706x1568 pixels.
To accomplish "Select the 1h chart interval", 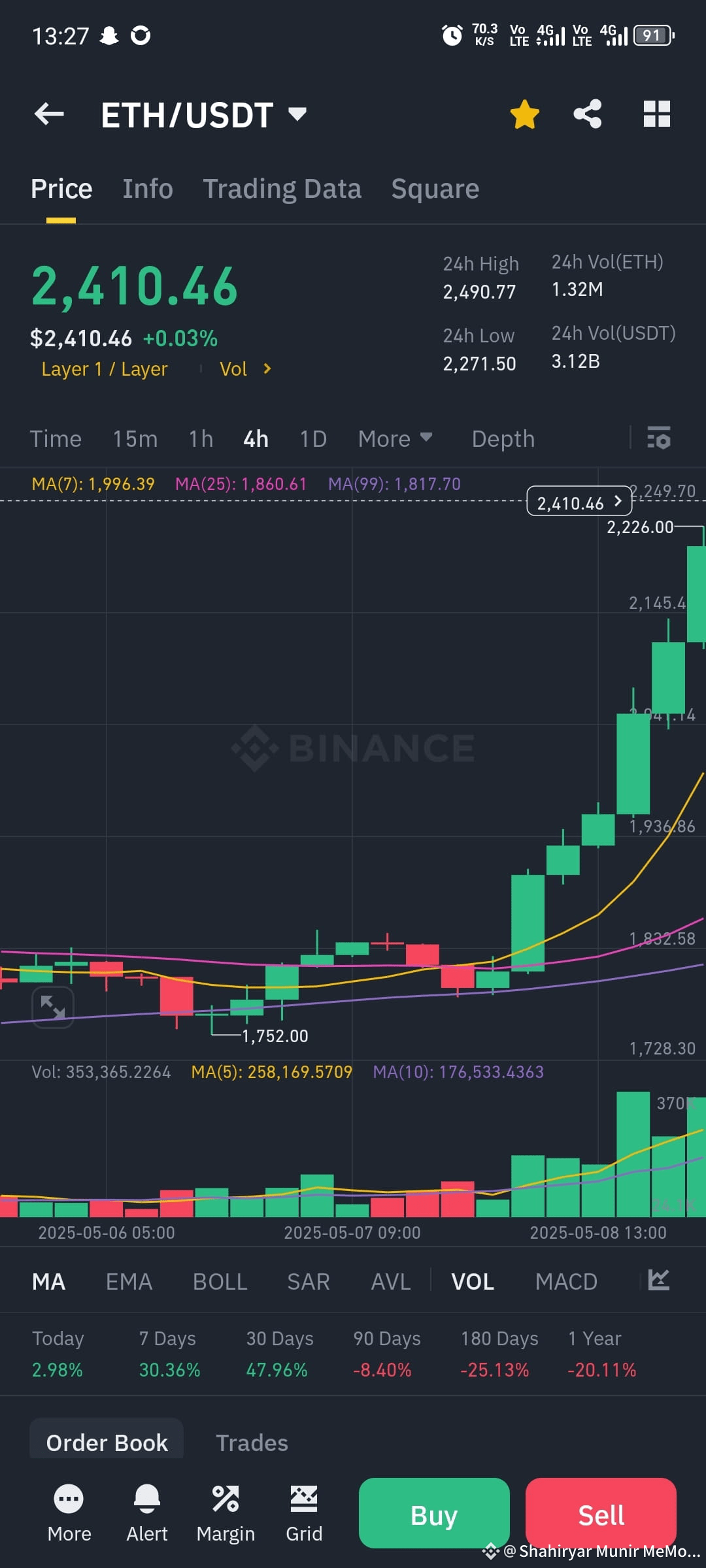I will click(201, 439).
